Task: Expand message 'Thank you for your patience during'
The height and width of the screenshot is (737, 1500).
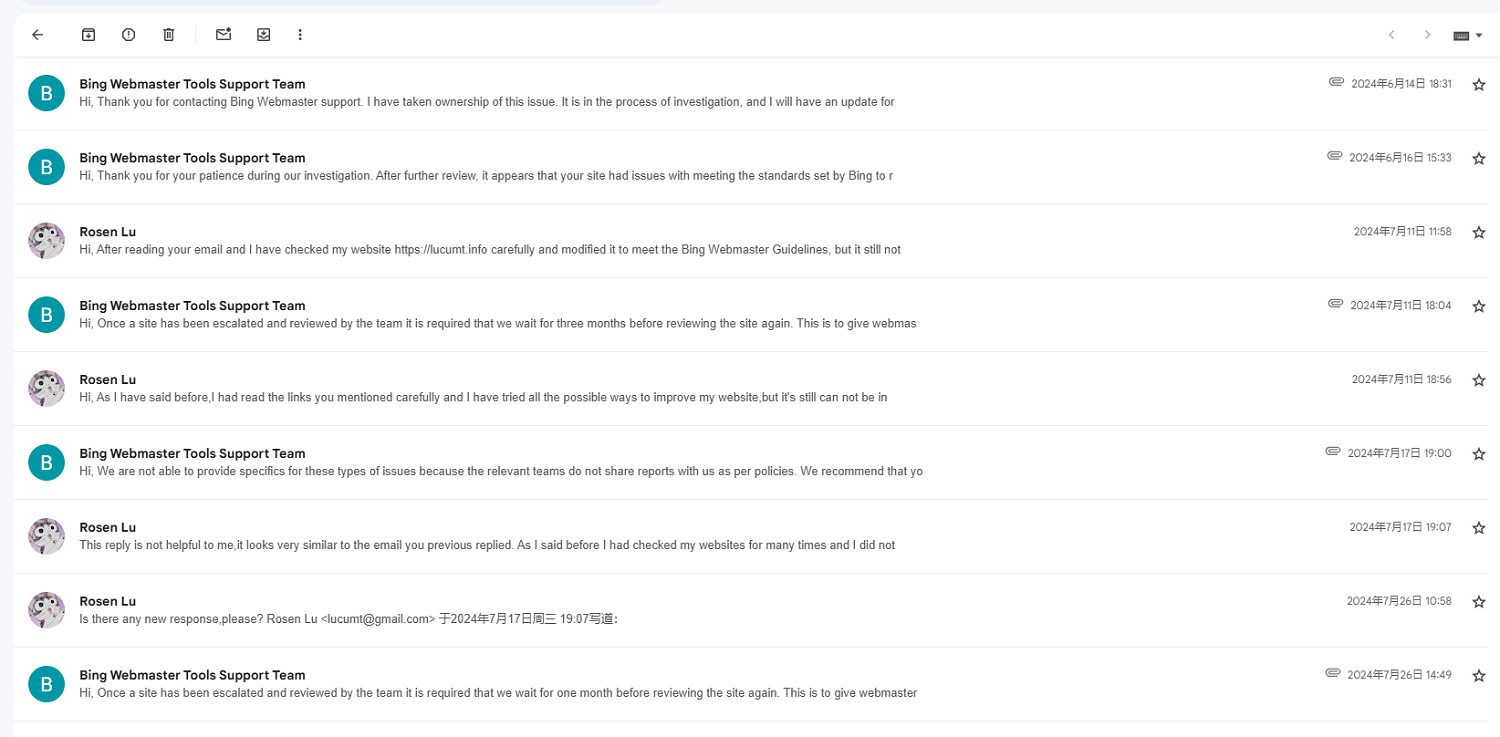Action: [x=750, y=167]
